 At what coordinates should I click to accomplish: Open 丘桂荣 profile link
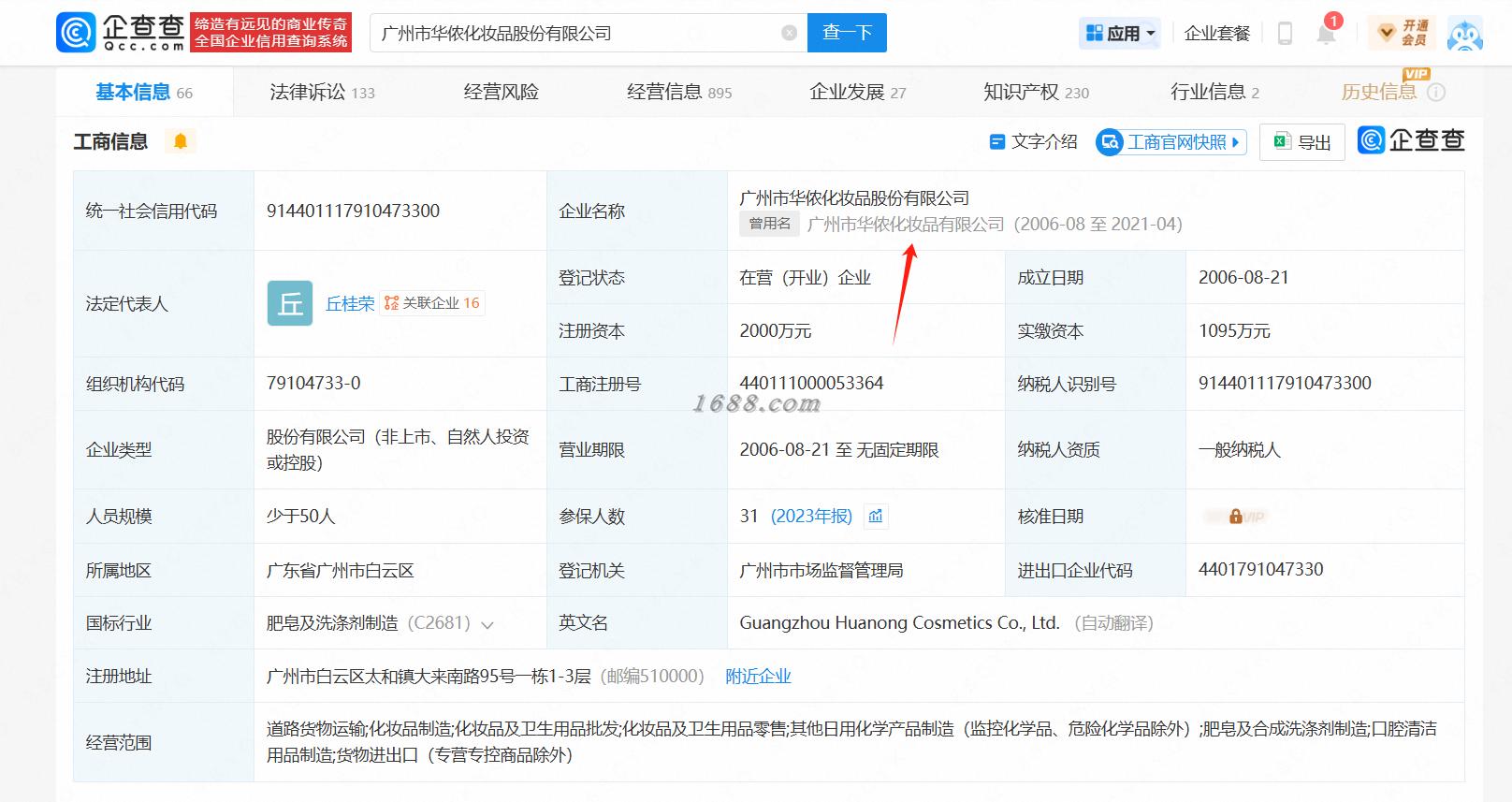[350, 303]
